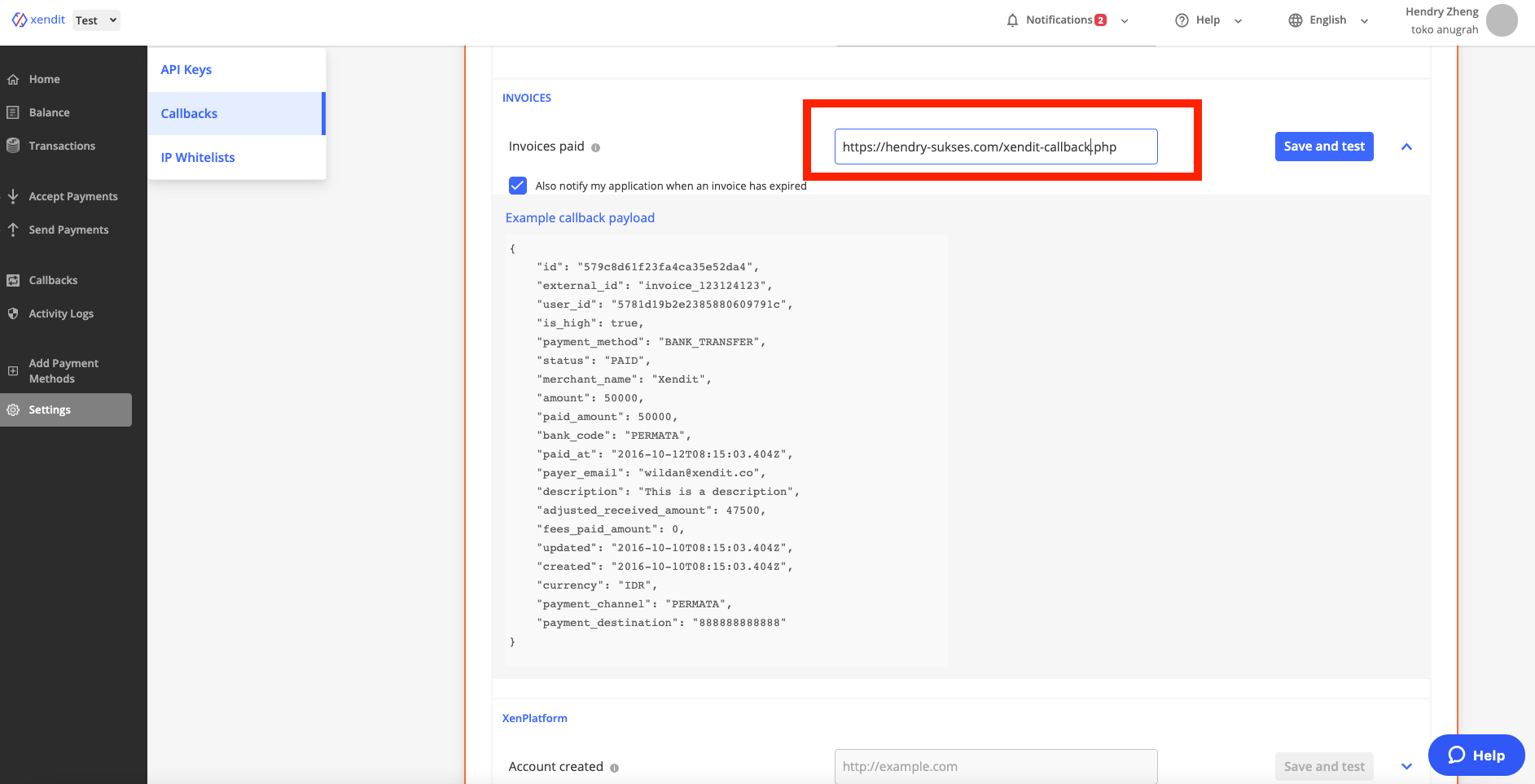Click the Account created label
Screen dimensions: 1535x784
pyautogui.click(x=556, y=766)
